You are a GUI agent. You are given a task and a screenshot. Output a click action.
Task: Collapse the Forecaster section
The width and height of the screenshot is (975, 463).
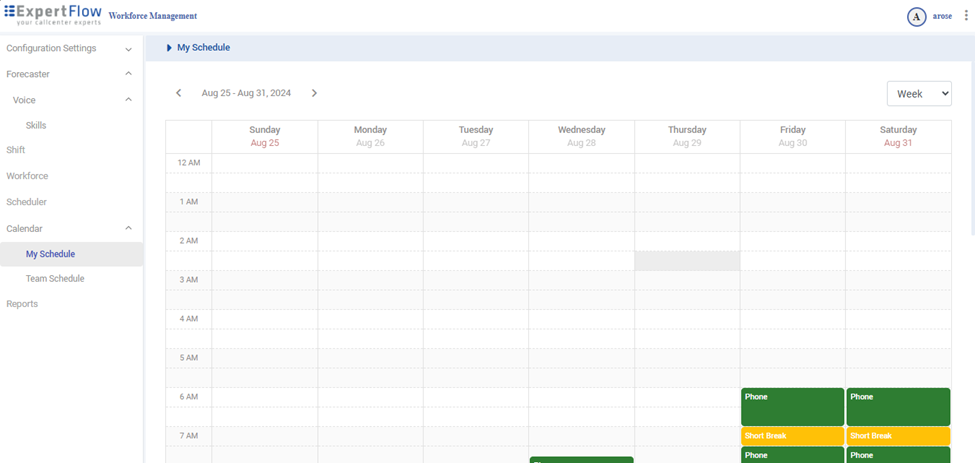[x=128, y=74]
